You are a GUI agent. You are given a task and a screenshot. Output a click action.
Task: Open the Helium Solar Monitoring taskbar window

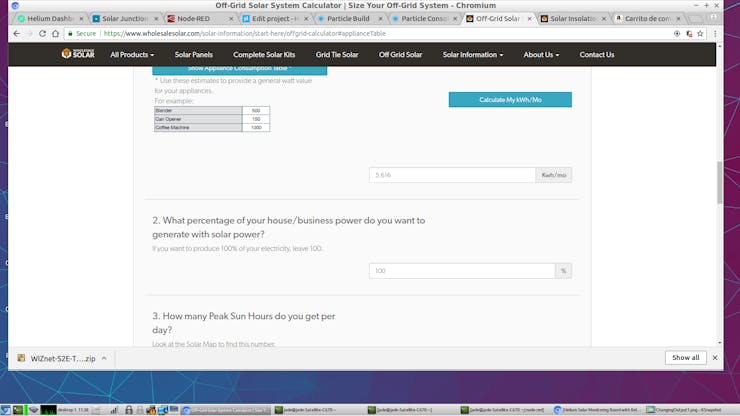[x=597, y=410]
